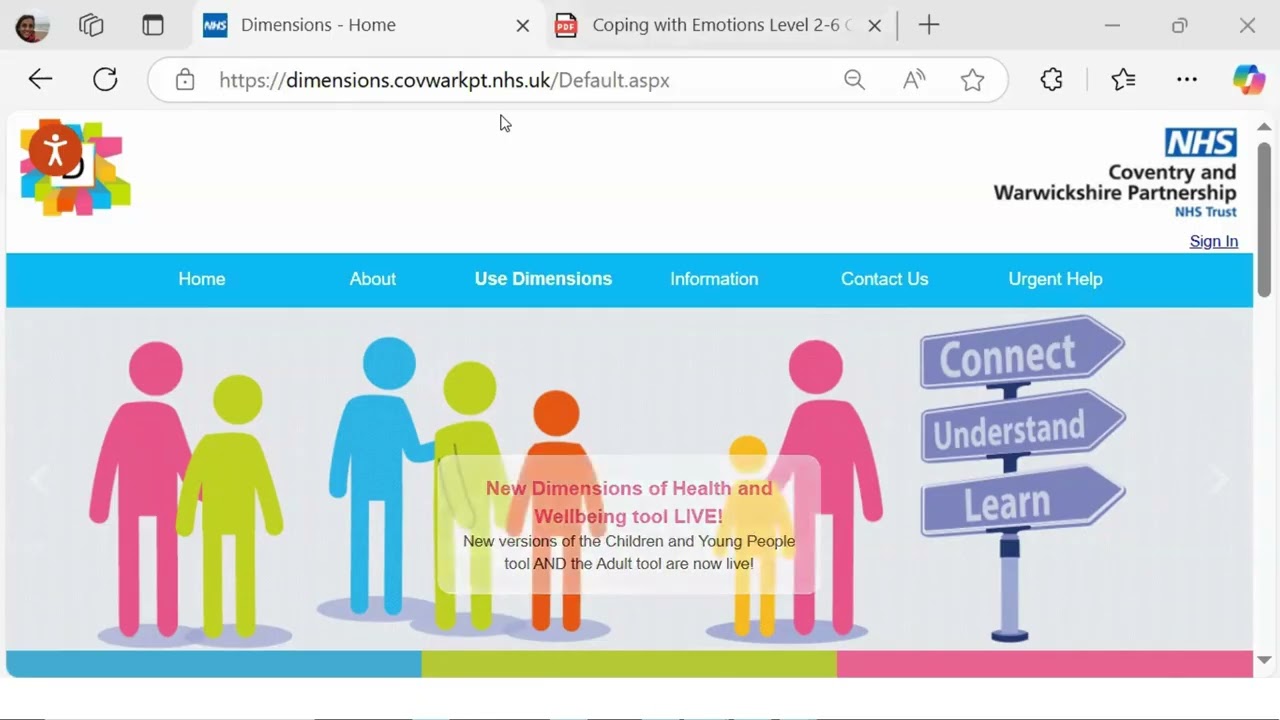Screen dimensions: 1280x720
Task: Open the Information menu item
Action: (714, 279)
